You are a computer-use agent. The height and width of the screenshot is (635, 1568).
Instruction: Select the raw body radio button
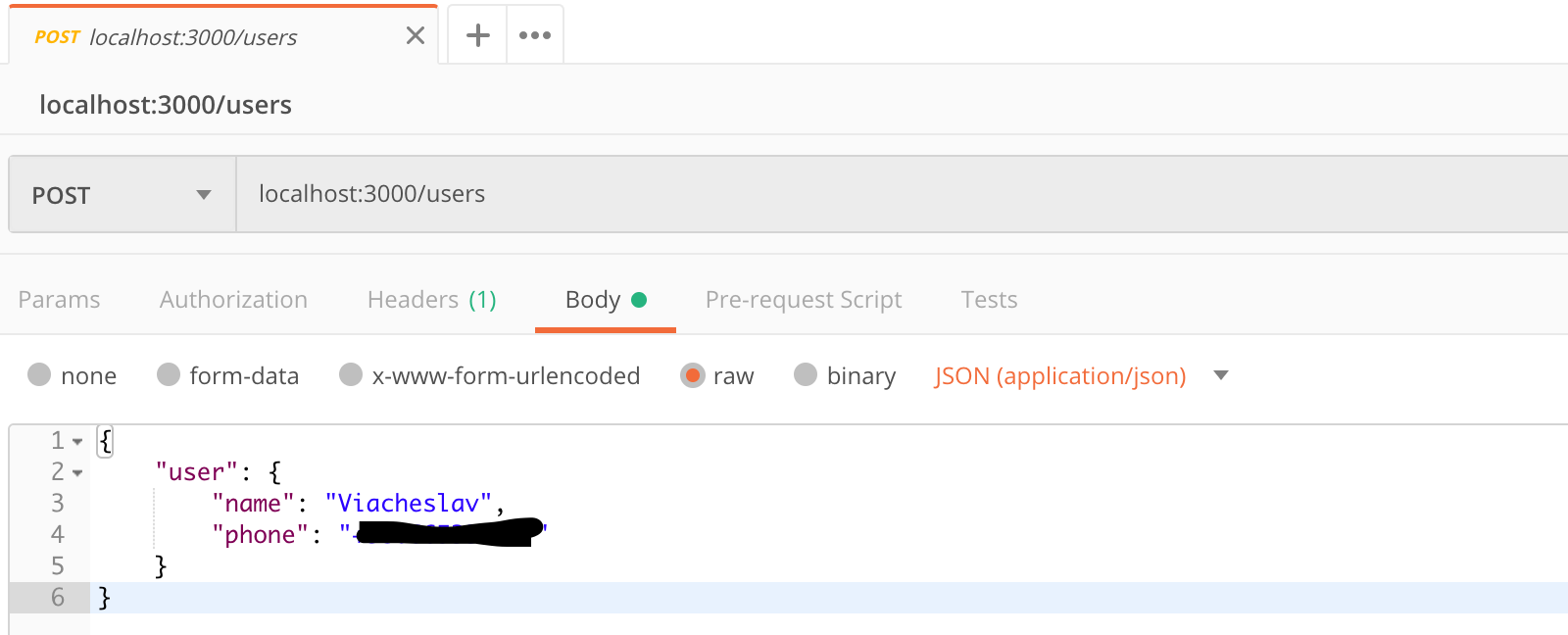click(x=693, y=375)
